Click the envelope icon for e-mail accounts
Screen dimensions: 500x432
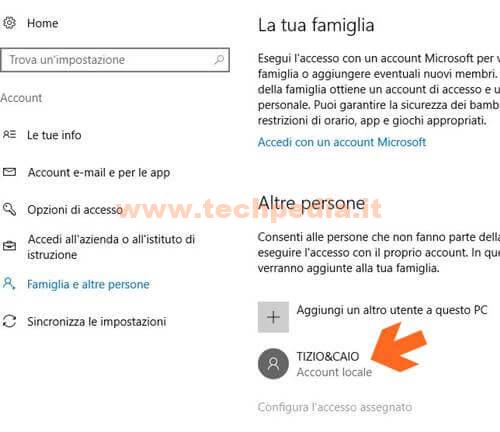pyautogui.click(x=9, y=172)
